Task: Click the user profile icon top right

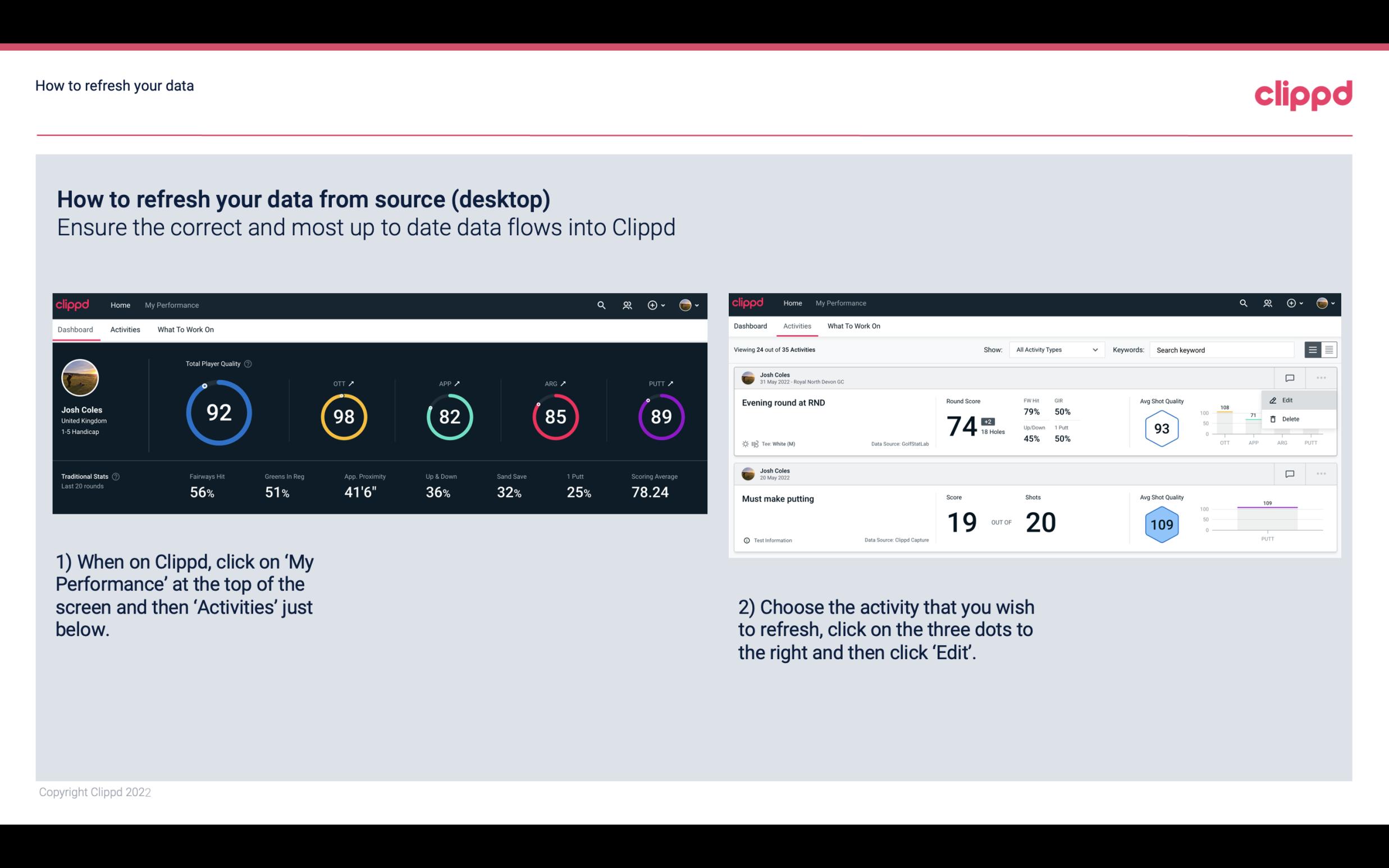Action: [687, 305]
